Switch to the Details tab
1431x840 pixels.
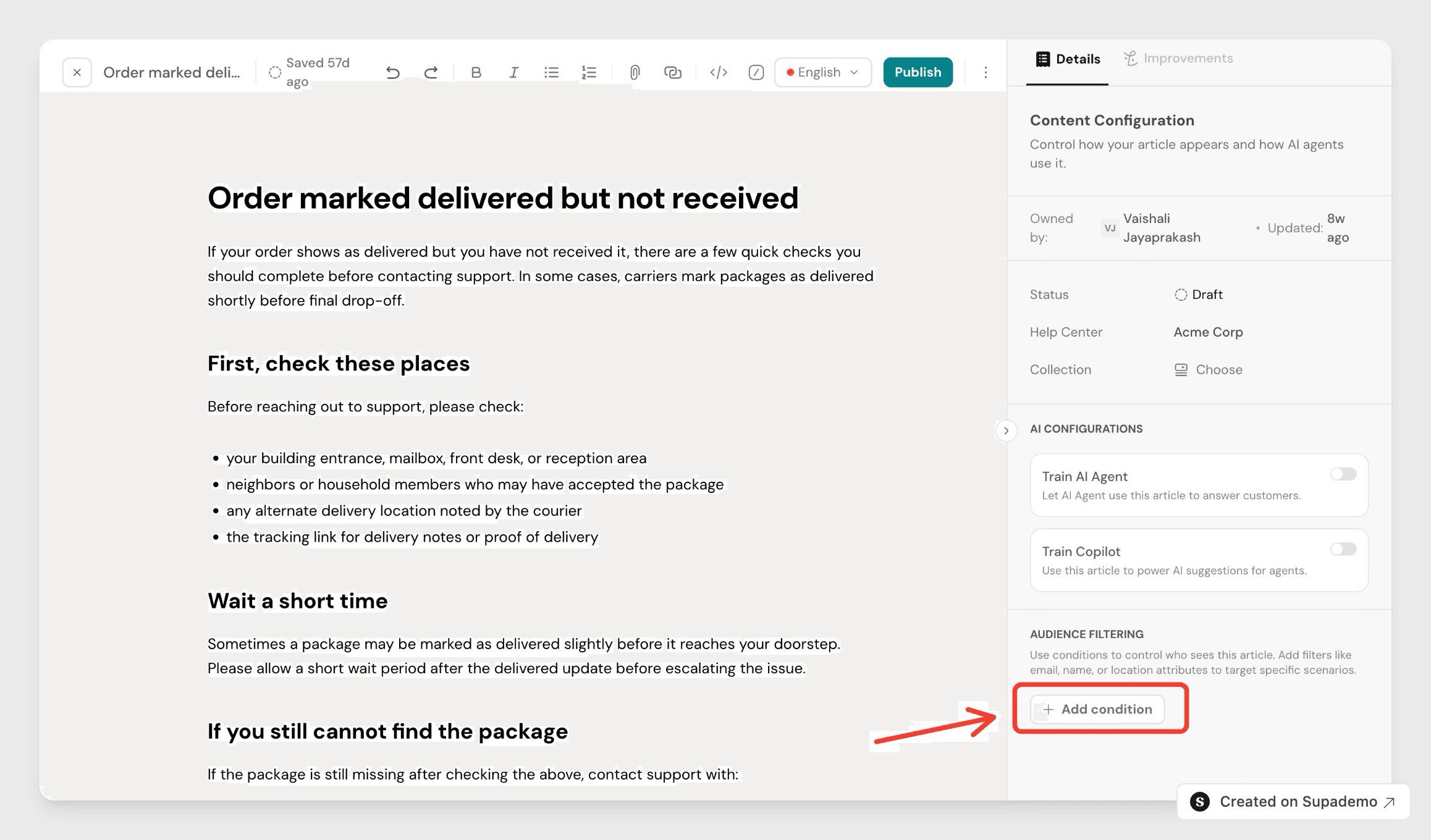point(1068,59)
